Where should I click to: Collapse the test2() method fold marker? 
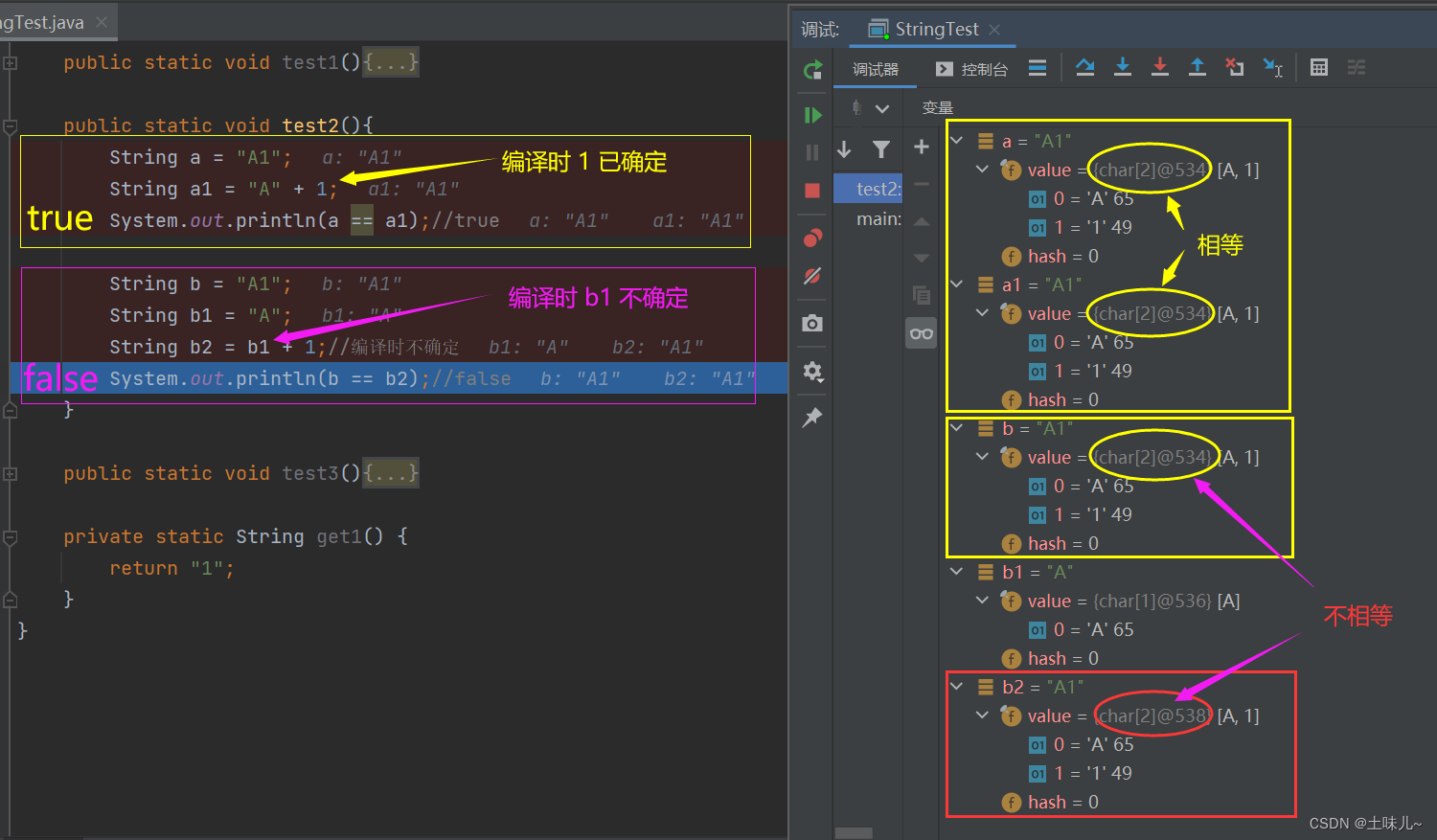point(10,125)
